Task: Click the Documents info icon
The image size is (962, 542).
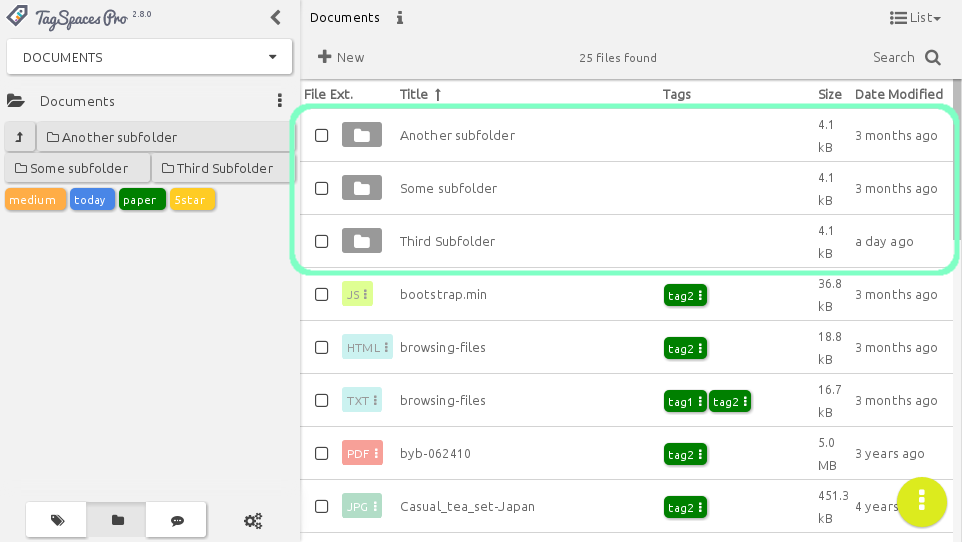Action: pyautogui.click(x=400, y=18)
